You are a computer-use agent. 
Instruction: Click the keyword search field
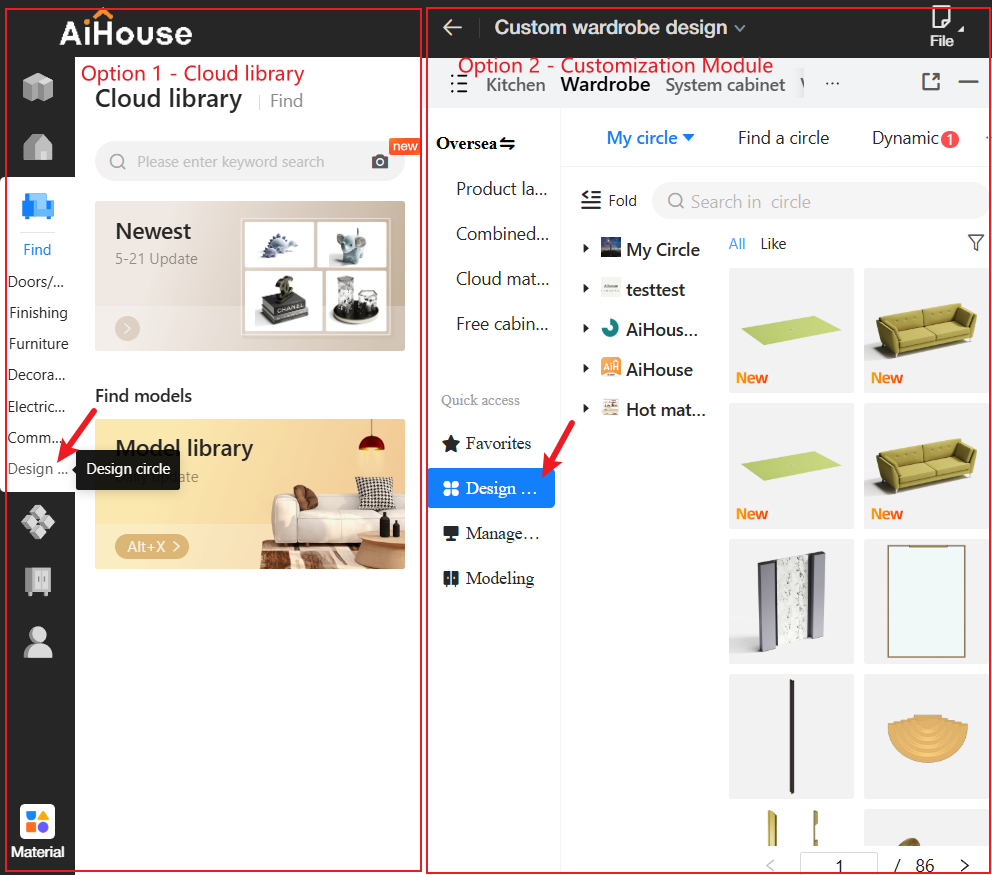[250, 161]
